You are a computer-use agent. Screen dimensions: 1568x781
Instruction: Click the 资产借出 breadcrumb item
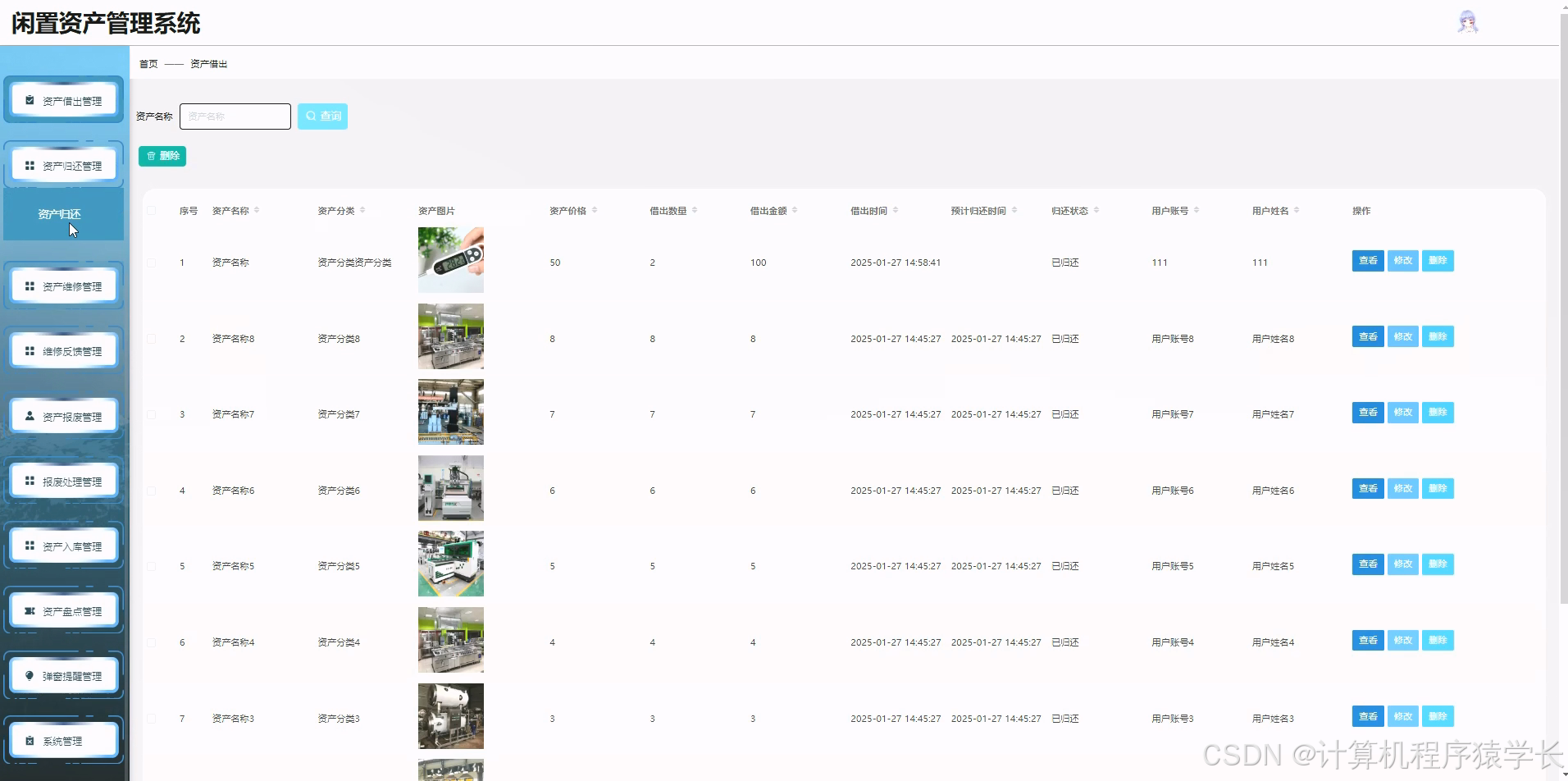coord(208,64)
